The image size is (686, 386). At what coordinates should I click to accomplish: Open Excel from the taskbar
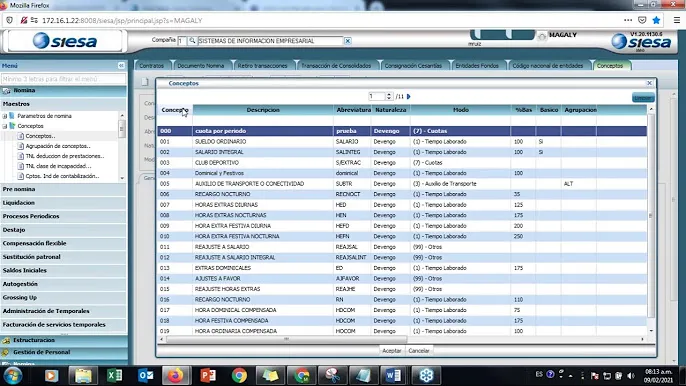(x=114, y=375)
